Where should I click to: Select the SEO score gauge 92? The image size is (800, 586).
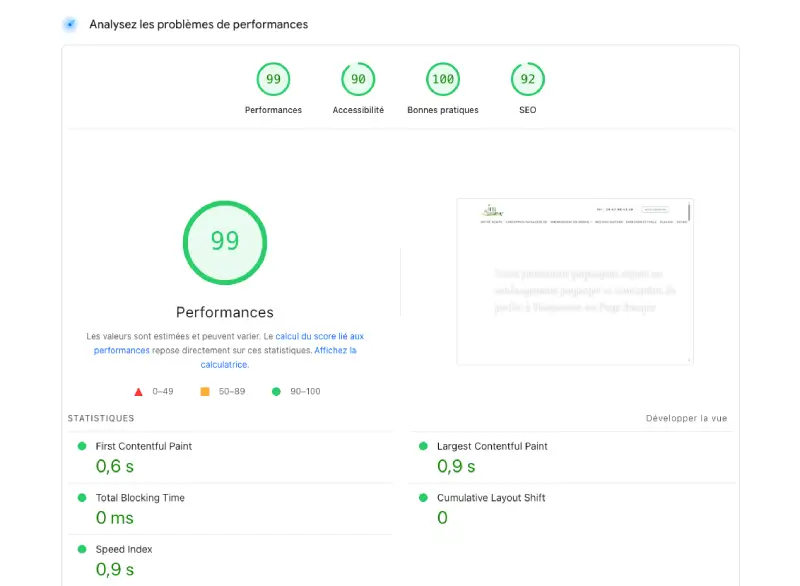click(527, 79)
